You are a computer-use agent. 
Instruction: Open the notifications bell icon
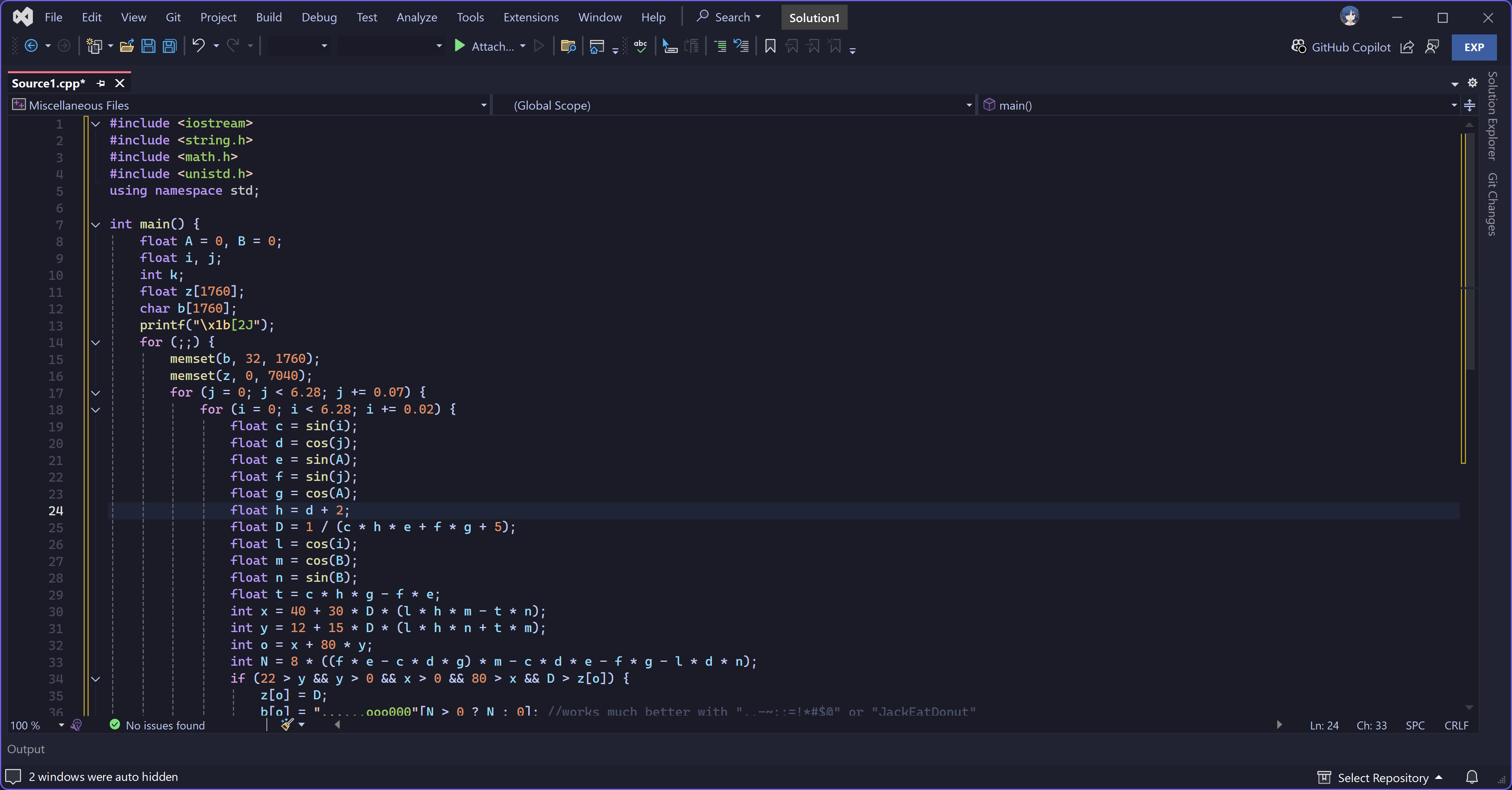1472,777
